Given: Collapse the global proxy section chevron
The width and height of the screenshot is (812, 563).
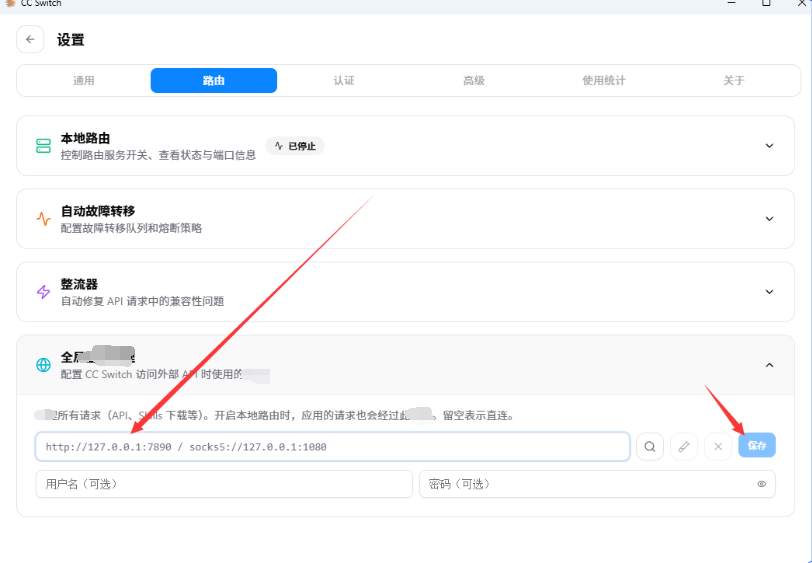Looking at the screenshot, I should click(770, 365).
